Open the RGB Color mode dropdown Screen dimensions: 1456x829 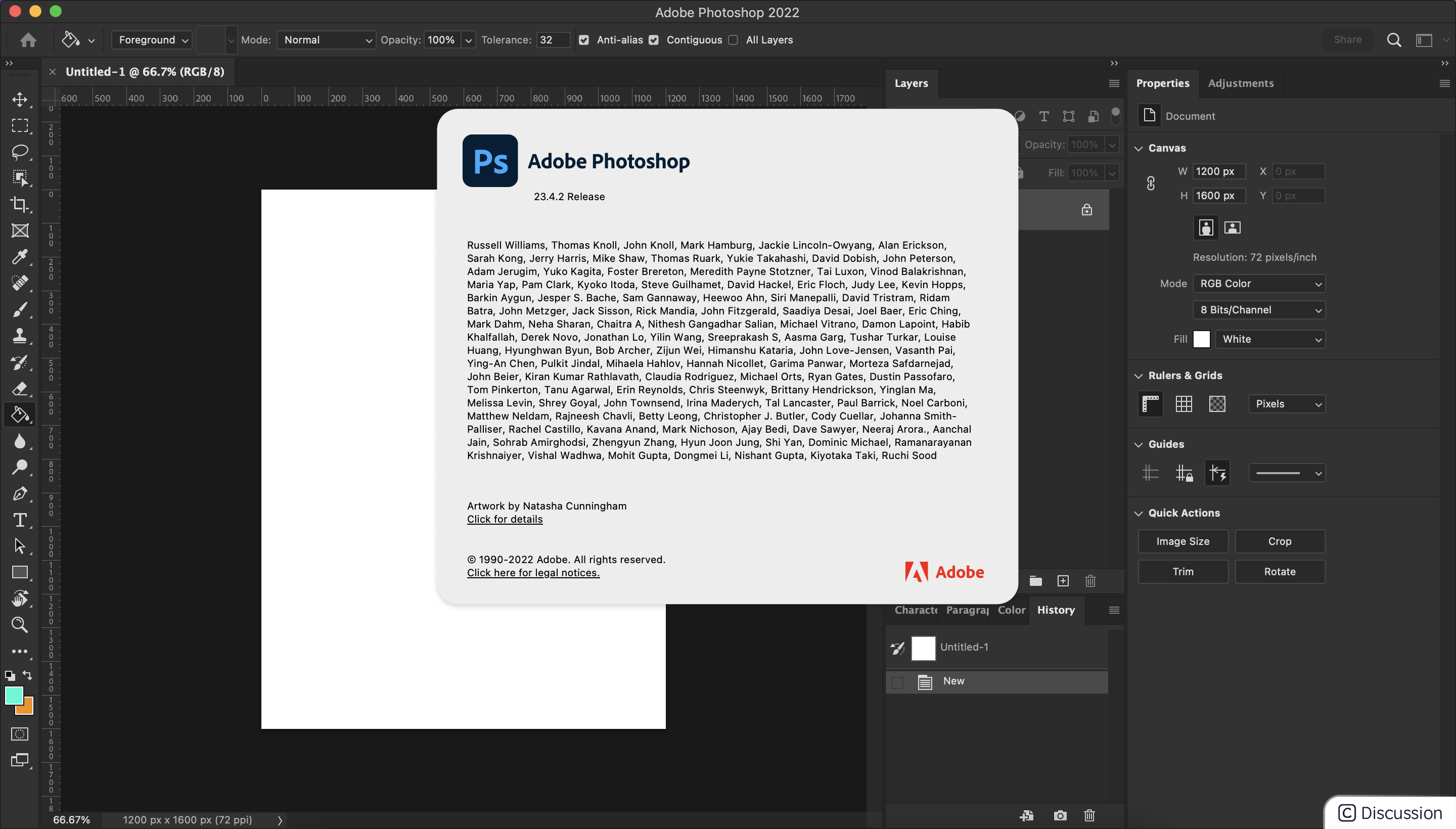1258,284
